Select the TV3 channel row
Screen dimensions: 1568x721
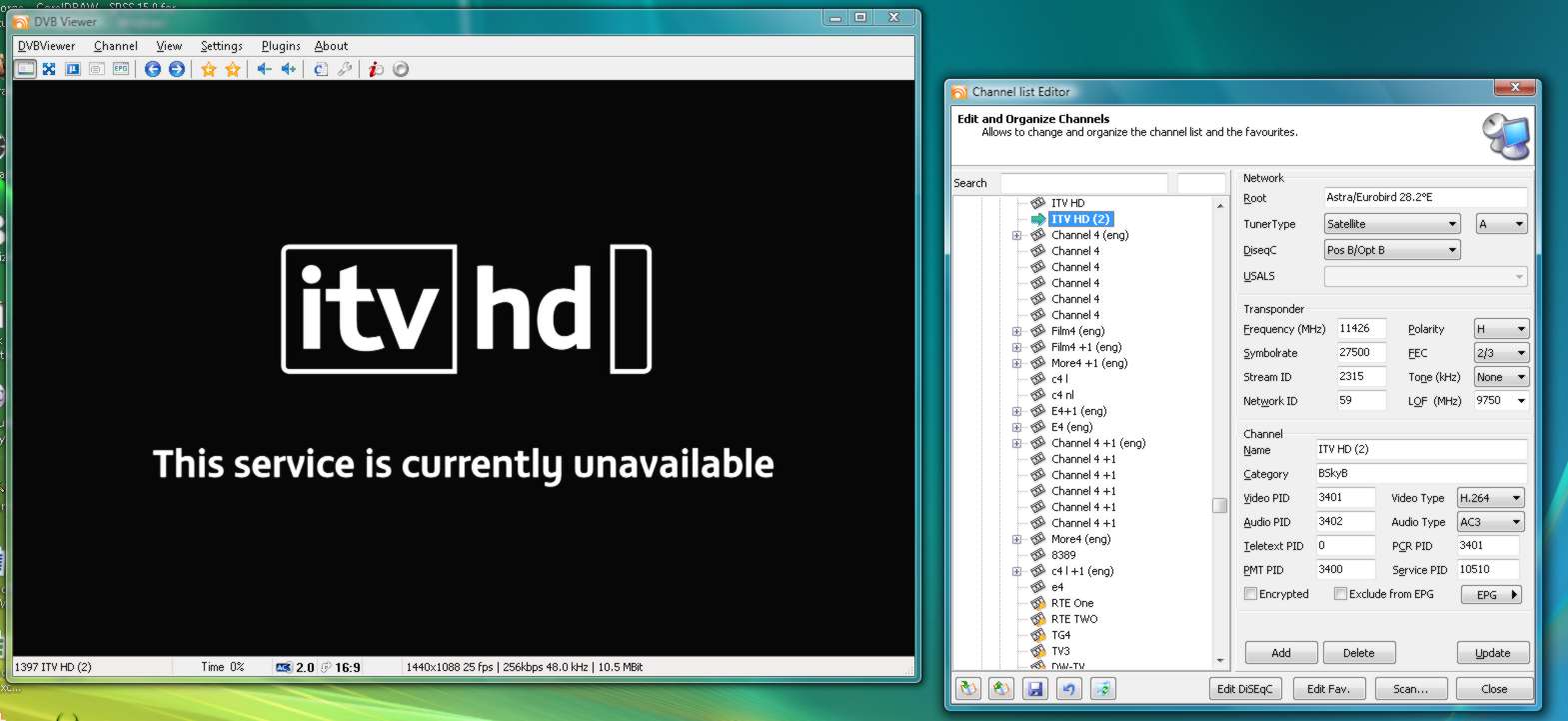1060,651
